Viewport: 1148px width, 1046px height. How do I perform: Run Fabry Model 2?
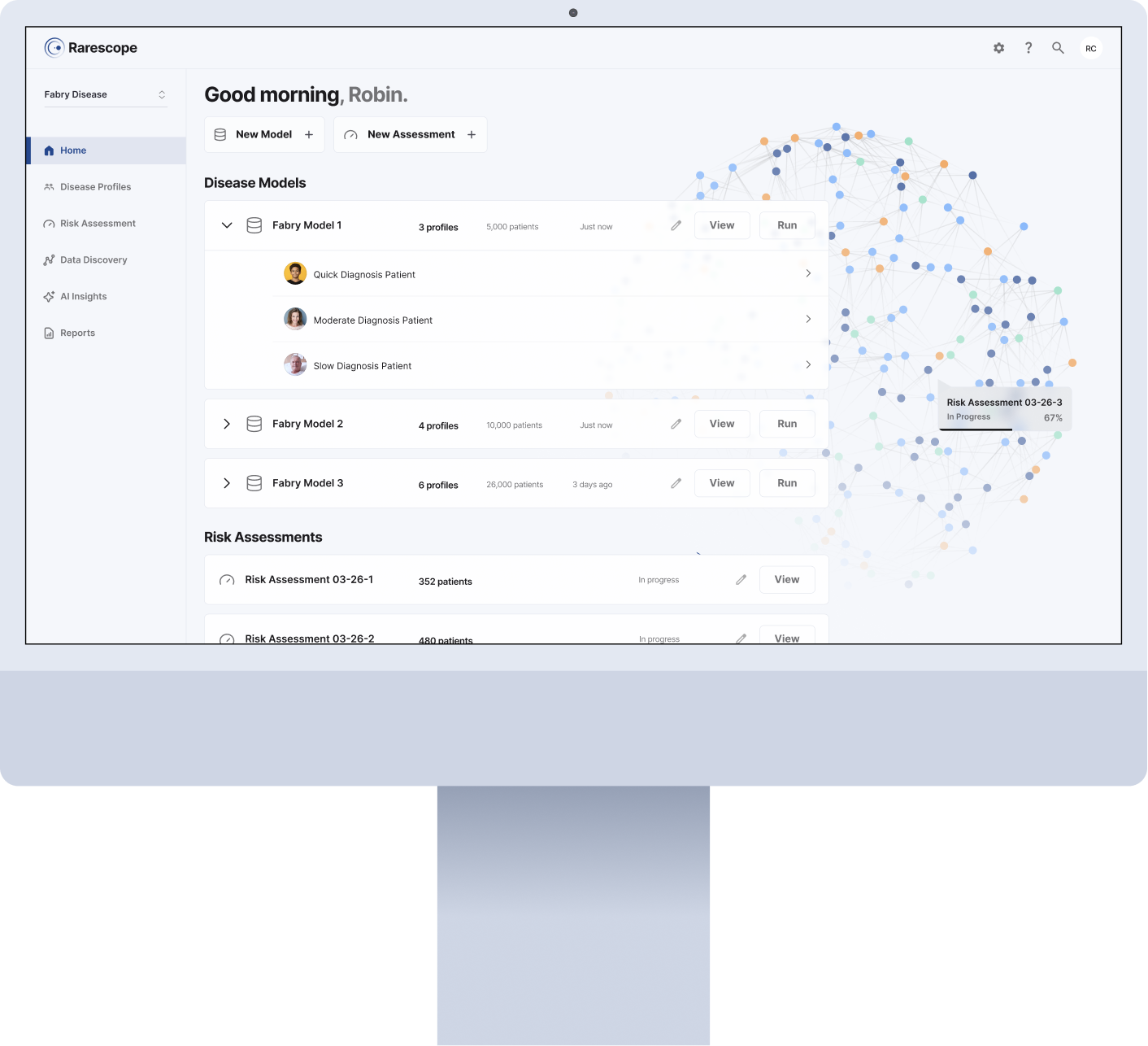pyautogui.click(x=787, y=424)
